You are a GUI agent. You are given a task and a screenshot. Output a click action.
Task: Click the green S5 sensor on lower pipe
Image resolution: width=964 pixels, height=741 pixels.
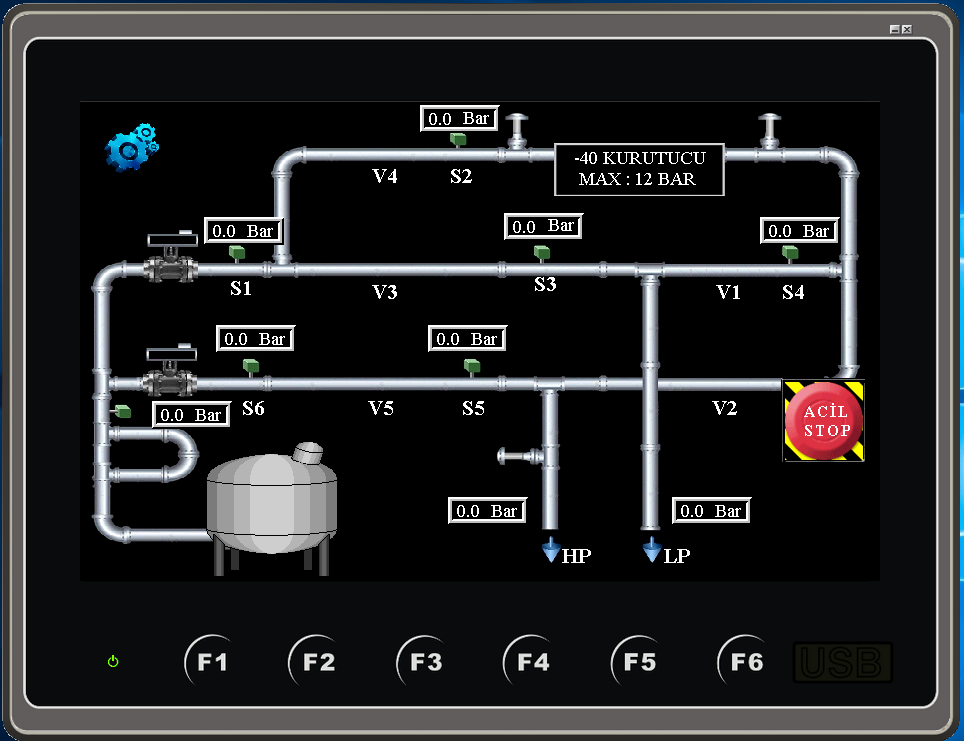click(x=470, y=366)
